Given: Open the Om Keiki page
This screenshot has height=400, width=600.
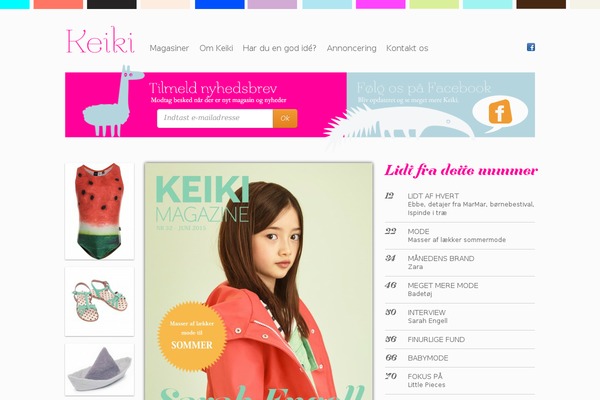Looking at the screenshot, I should [x=216, y=48].
